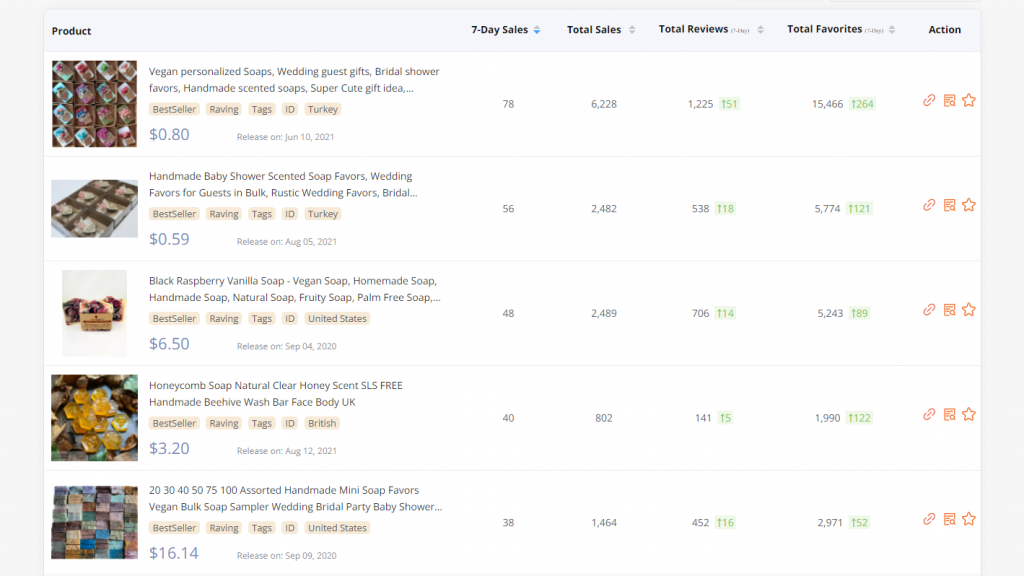The width and height of the screenshot is (1024, 576).
Task: Click link icon for Handmade Baby Shower Soap
Action: pos(929,205)
